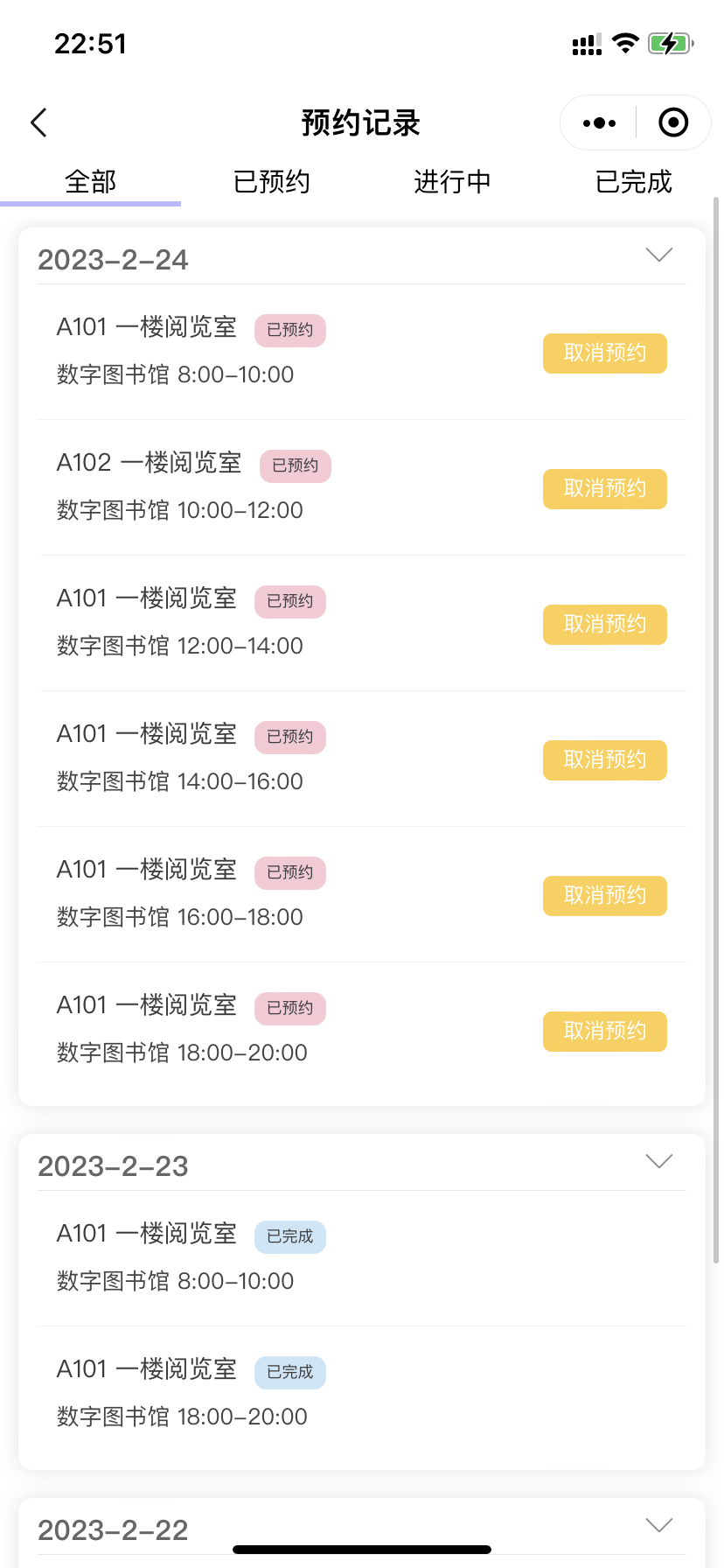Screen dimensions: 724x1568
Task: Expand the 2023-2-22 records section
Action: tap(658, 1525)
